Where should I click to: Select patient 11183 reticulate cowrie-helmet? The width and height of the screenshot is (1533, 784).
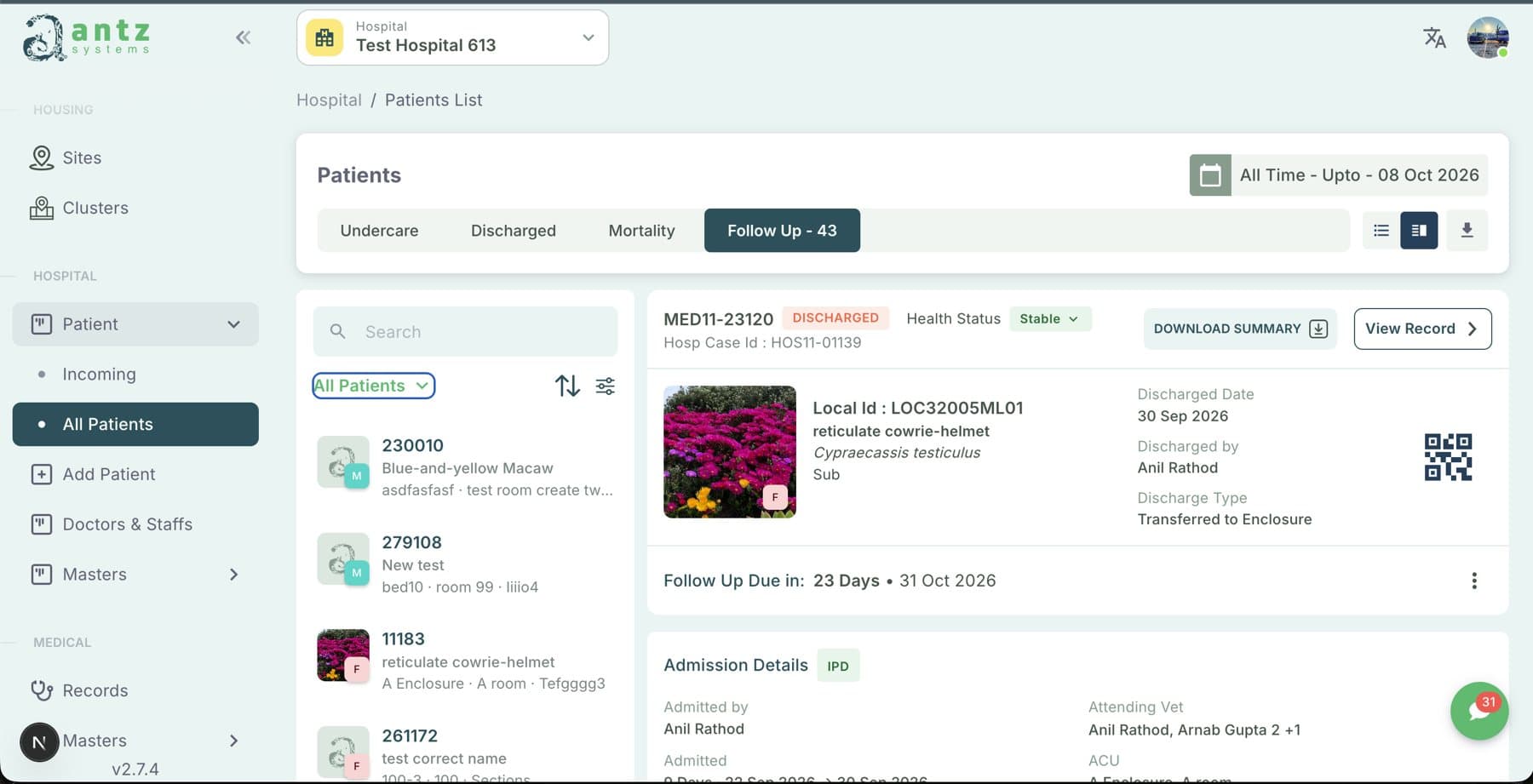tap(466, 661)
